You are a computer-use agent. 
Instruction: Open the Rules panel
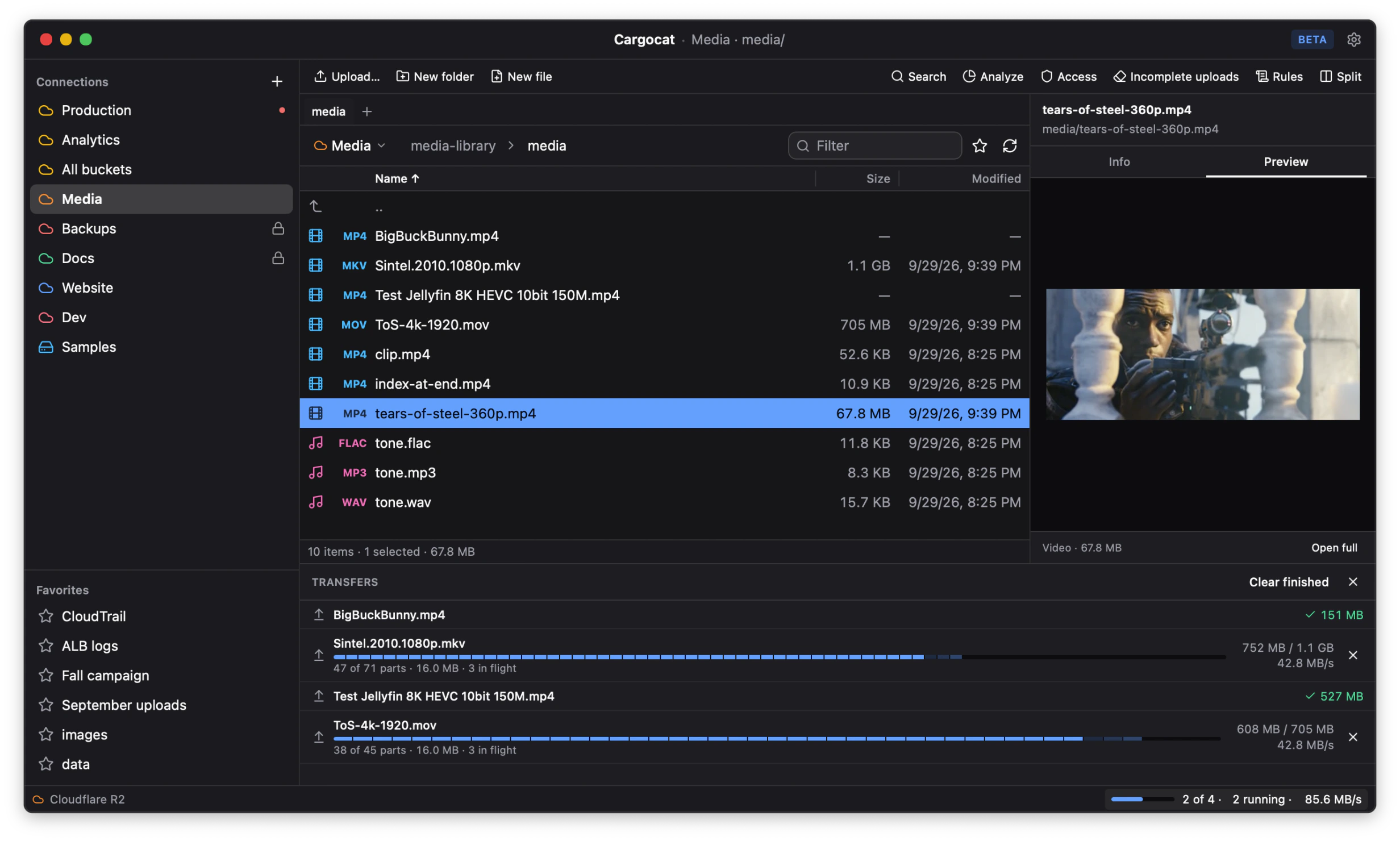point(1278,76)
